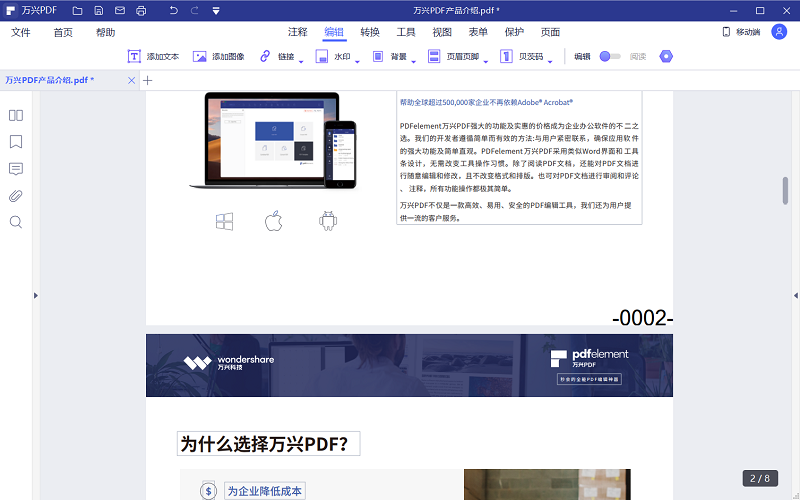Toggle the 编辑/阅读 mode switch
800x500 pixels.
pyautogui.click(x=609, y=57)
